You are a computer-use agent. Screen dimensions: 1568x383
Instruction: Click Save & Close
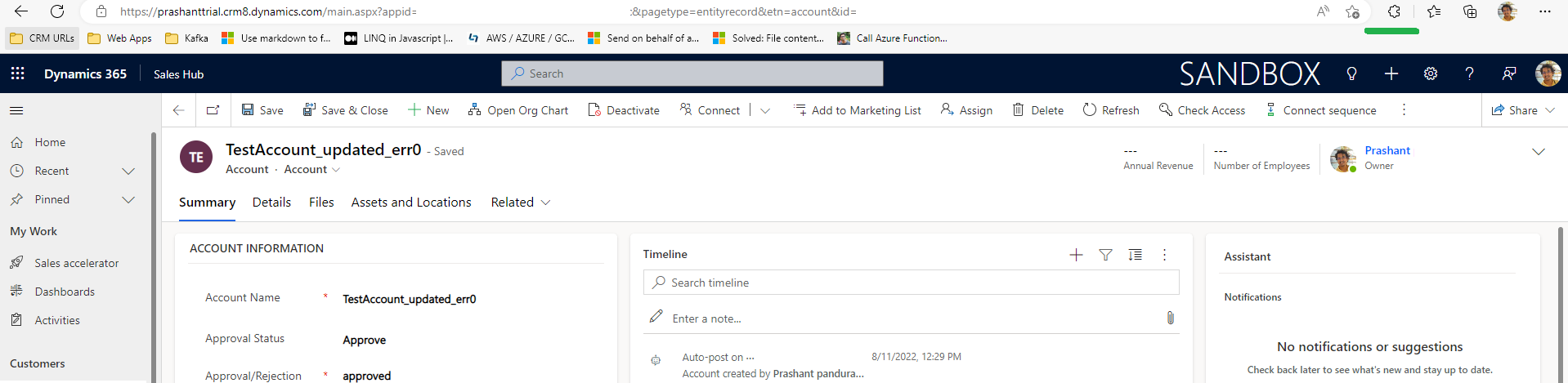[x=346, y=110]
